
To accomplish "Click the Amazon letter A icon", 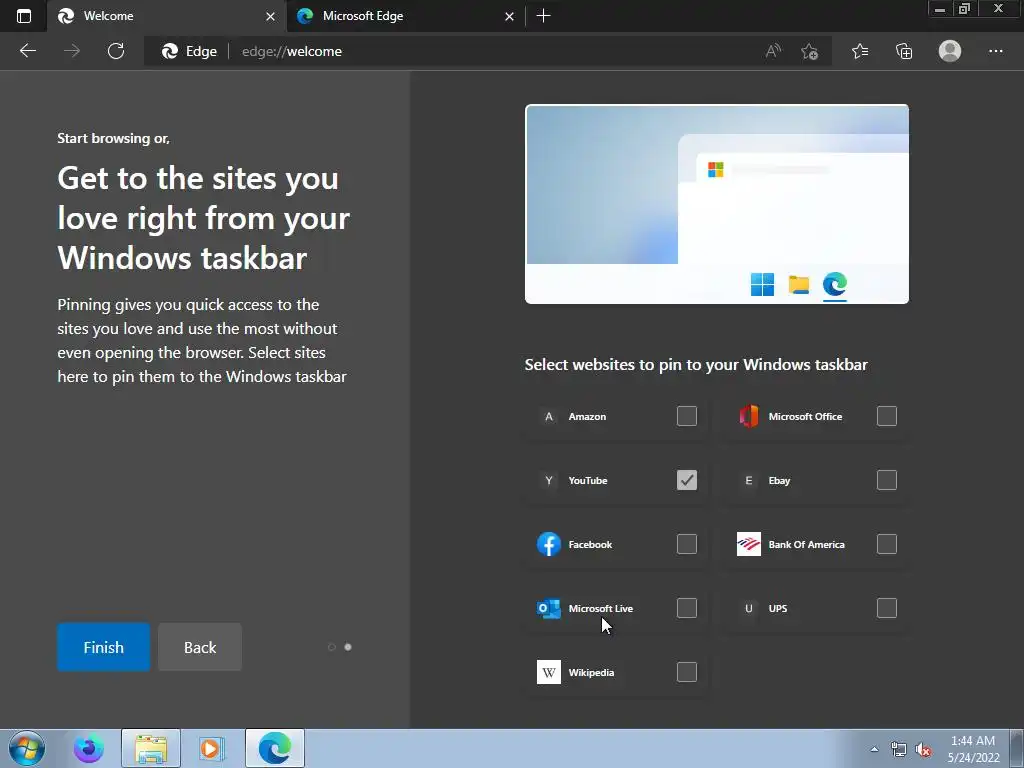I will [x=549, y=416].
